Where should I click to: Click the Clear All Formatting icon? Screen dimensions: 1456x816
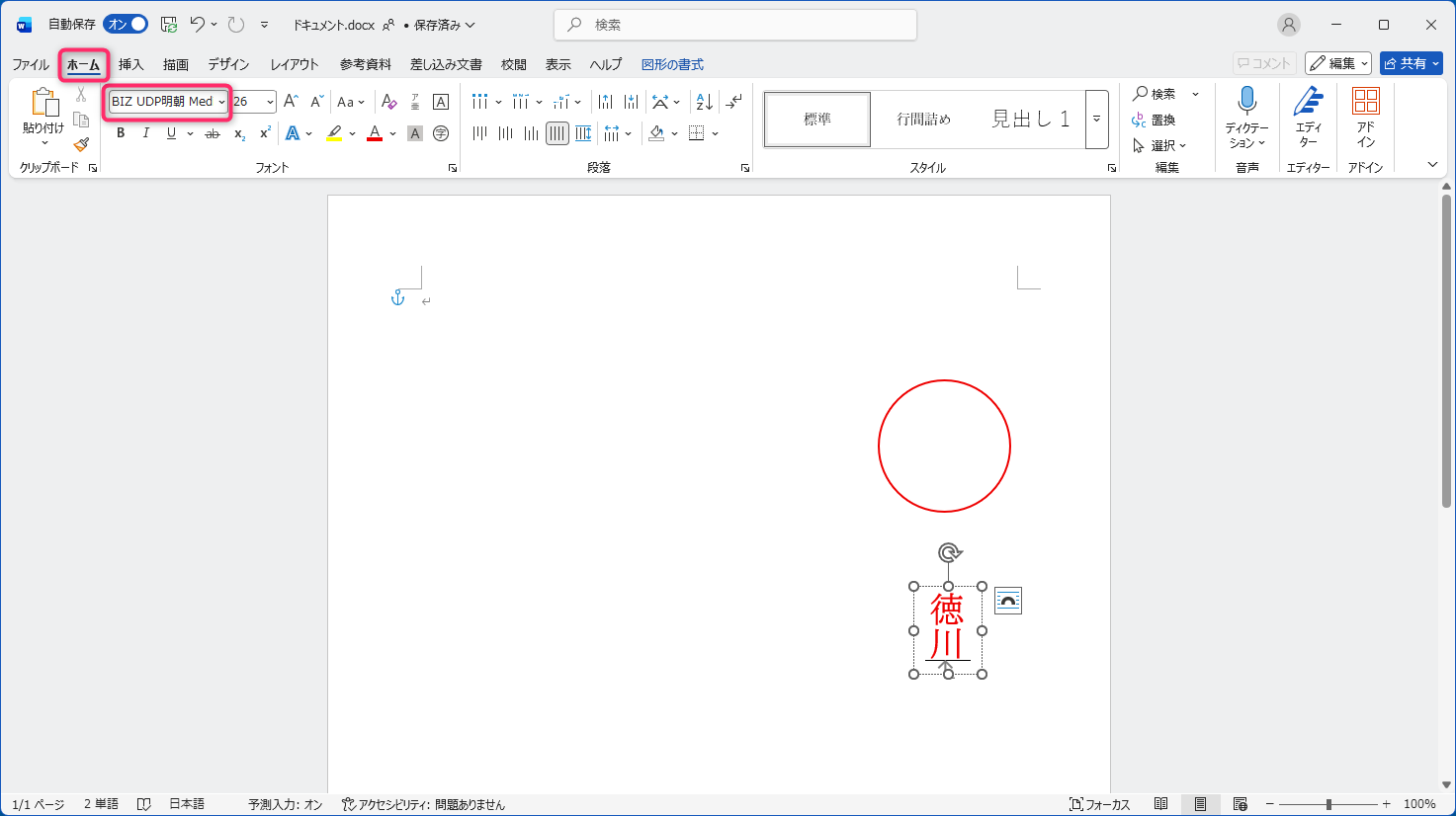pos(388,102)
